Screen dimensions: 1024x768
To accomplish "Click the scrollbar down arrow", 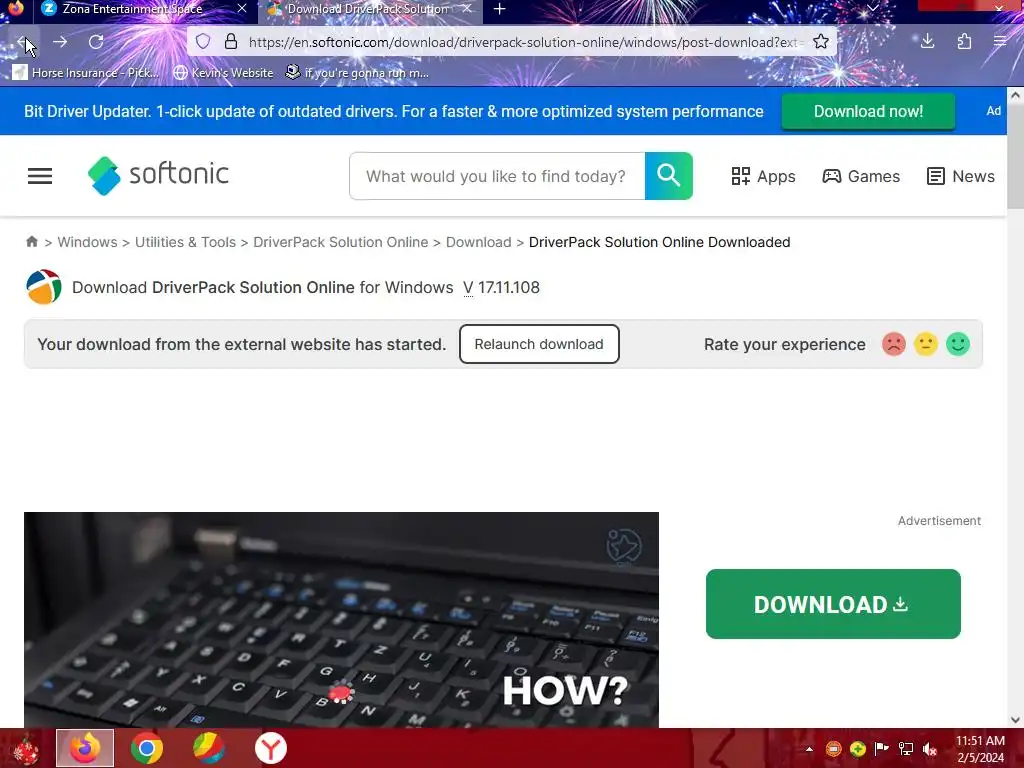I will point(1015,720).
